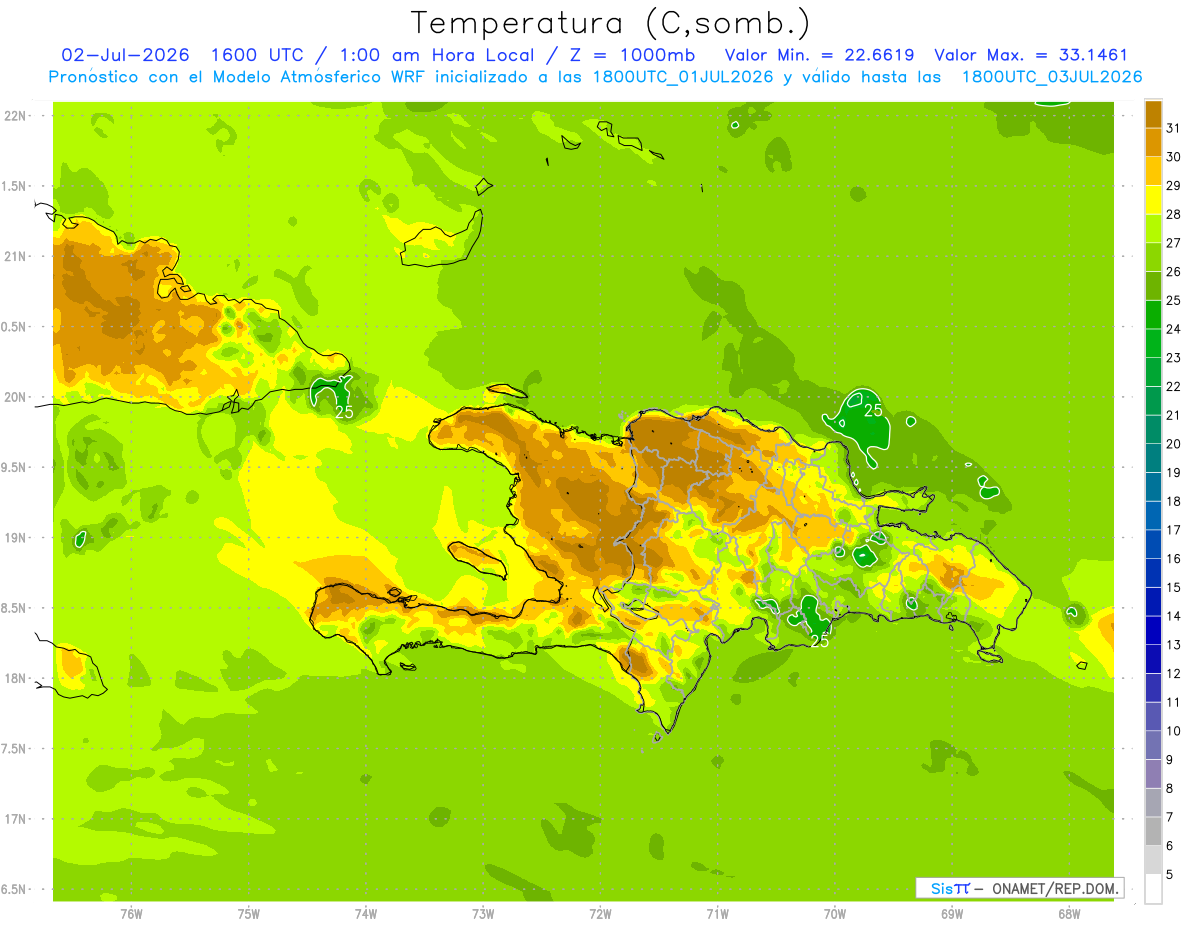Click the "Valor Max. = 33.1461" readout
1200x927 pixels.
[1031, 55]
